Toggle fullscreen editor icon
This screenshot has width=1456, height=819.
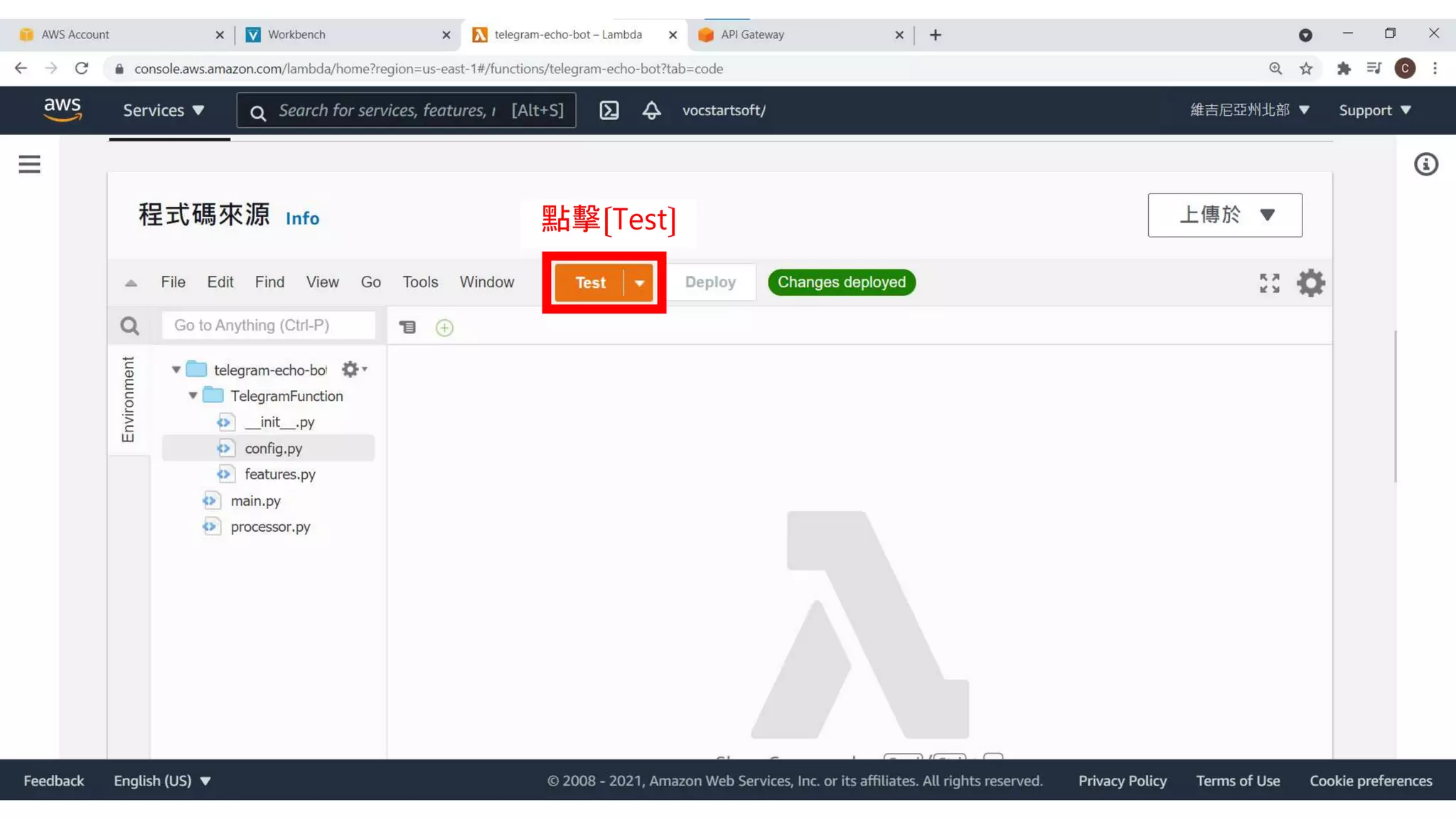[1269, 283]
